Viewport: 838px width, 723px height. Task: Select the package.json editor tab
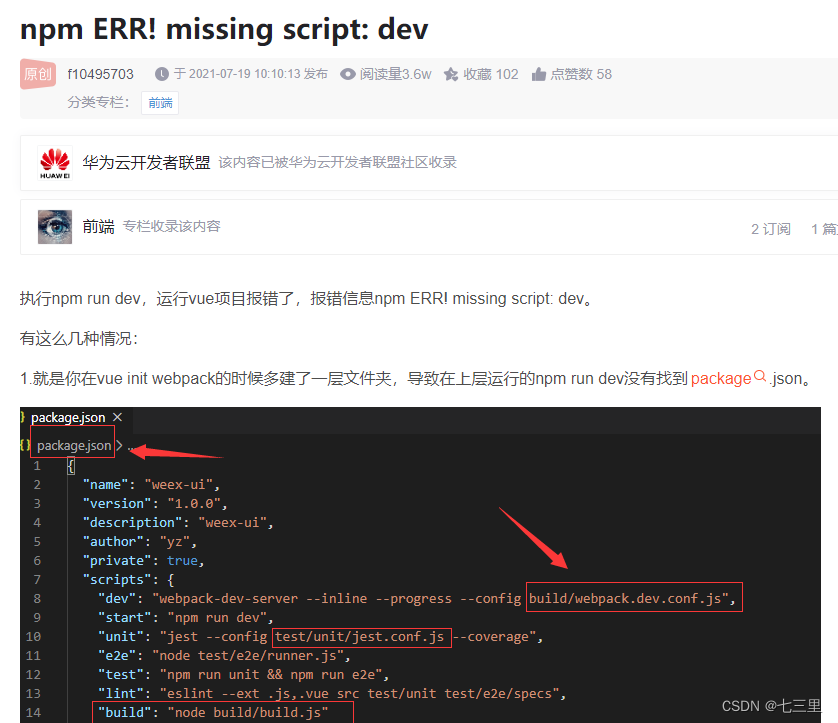tap(68, 417)
